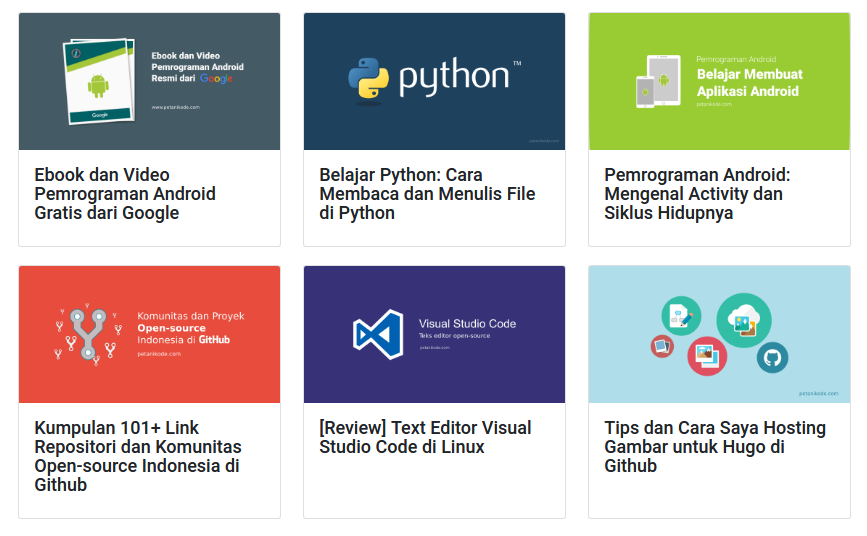Open Belajar Python: Cara Membaca dan Menulis File
Image resolution: width=867 pixels, height=536 pixels.
click(427, 194)
